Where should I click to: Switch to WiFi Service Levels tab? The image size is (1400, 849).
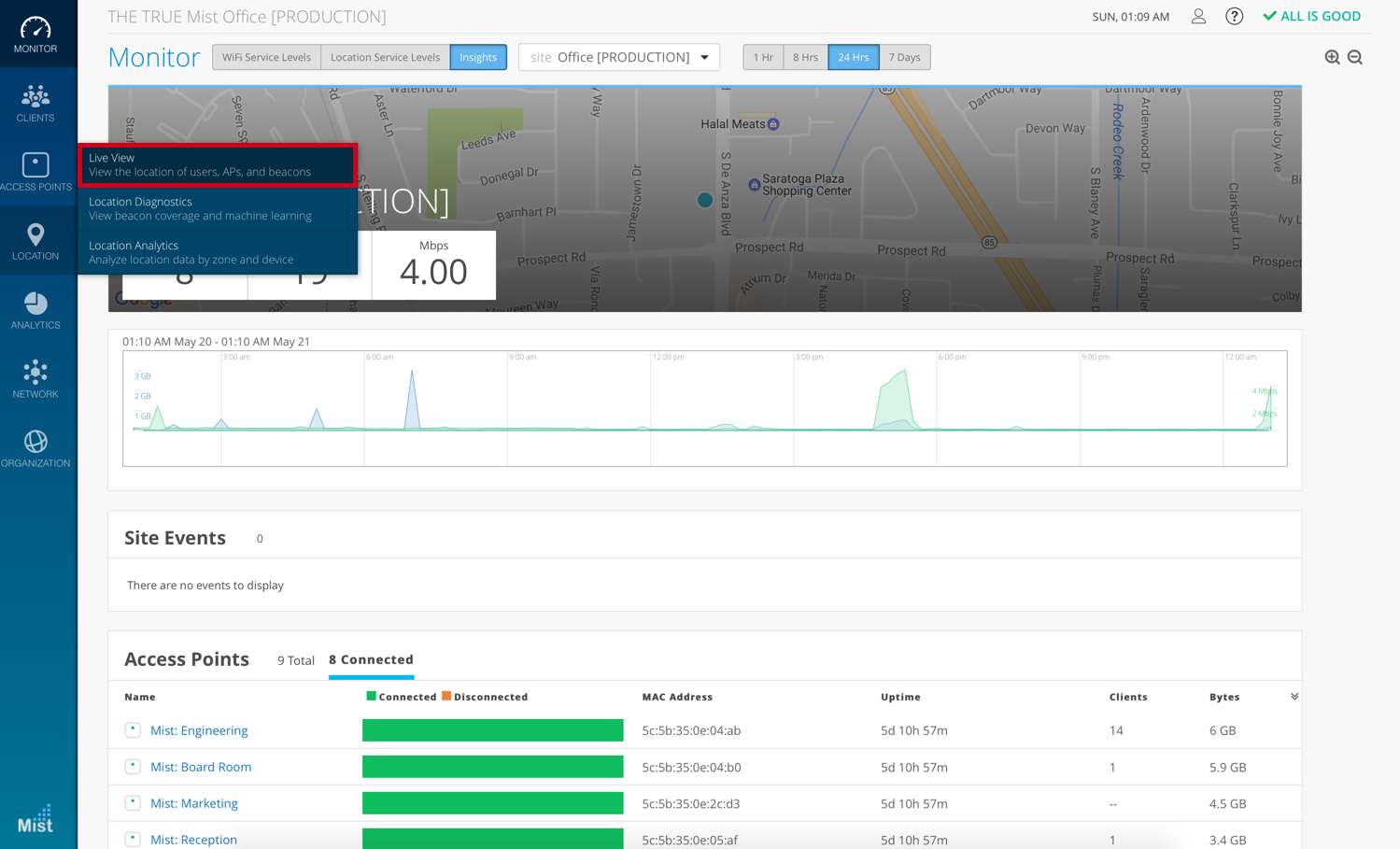[x=266, y=57]
